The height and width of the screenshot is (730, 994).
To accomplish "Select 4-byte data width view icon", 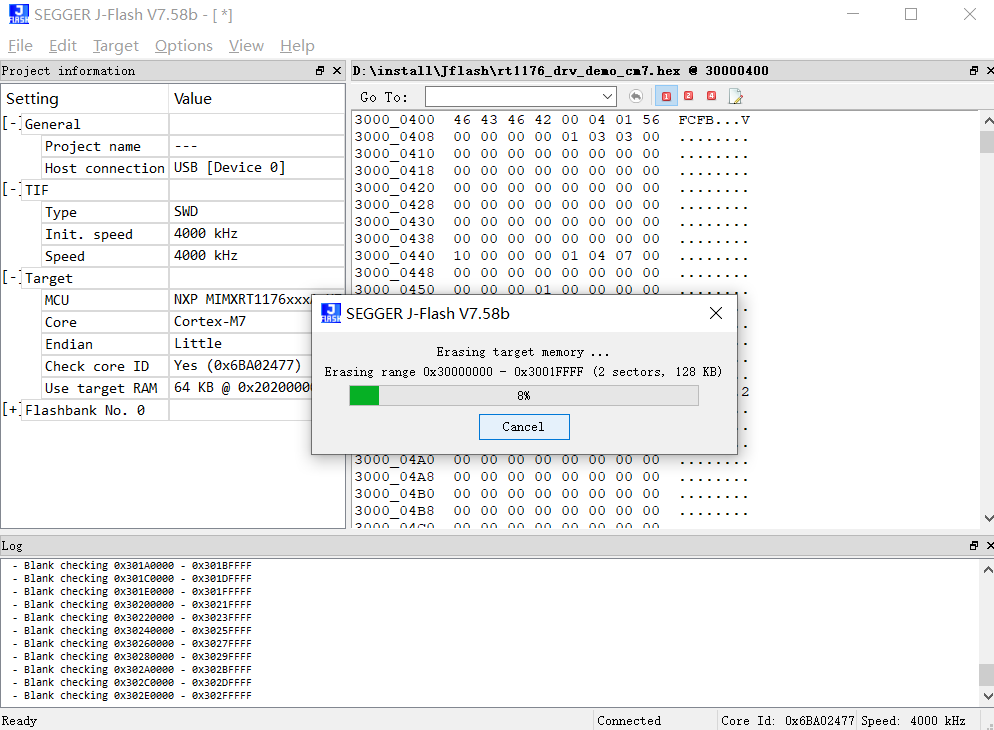I will 712,97.
